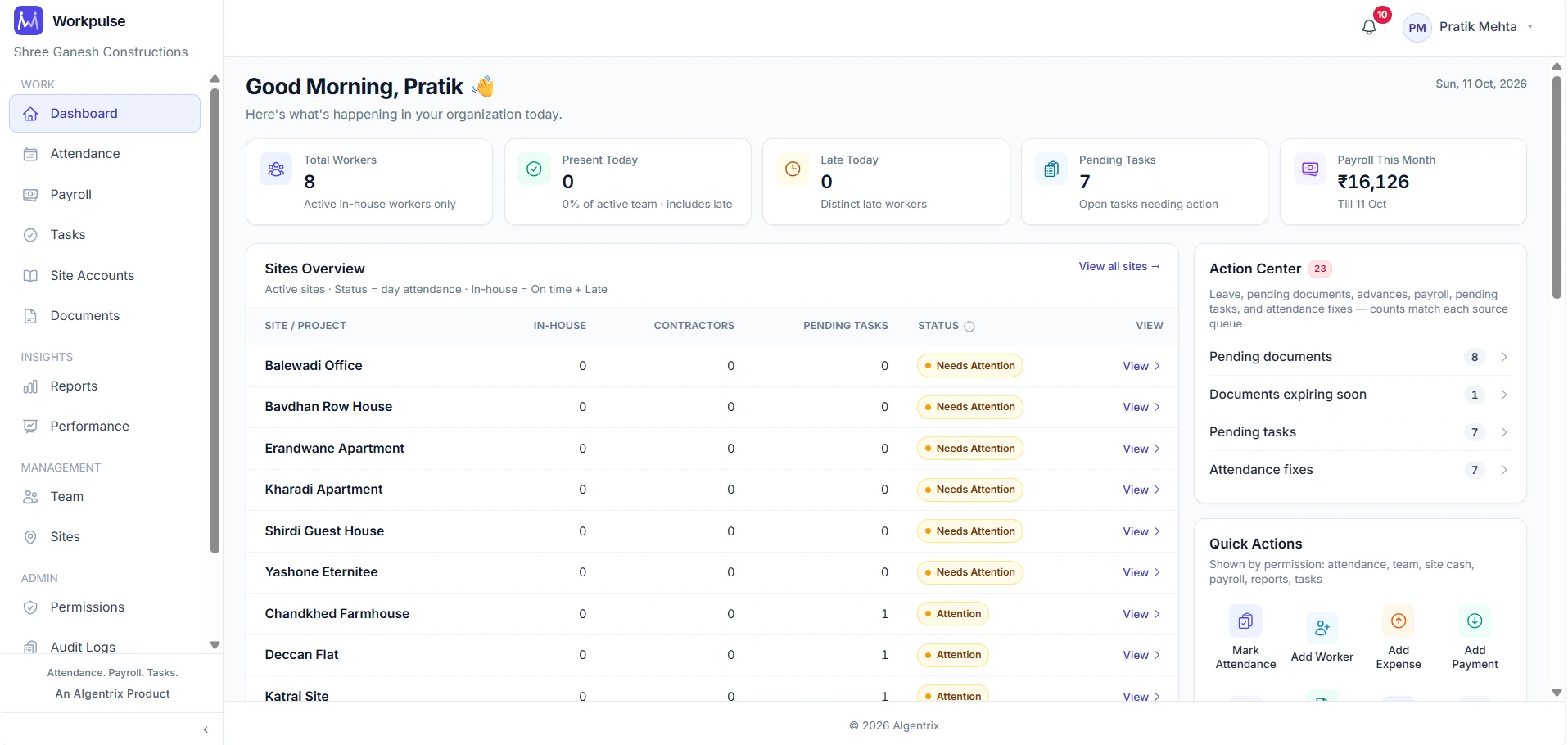Click the Add Worker quick action icon
The image size is (1568, 745).
coord(1322,628)
